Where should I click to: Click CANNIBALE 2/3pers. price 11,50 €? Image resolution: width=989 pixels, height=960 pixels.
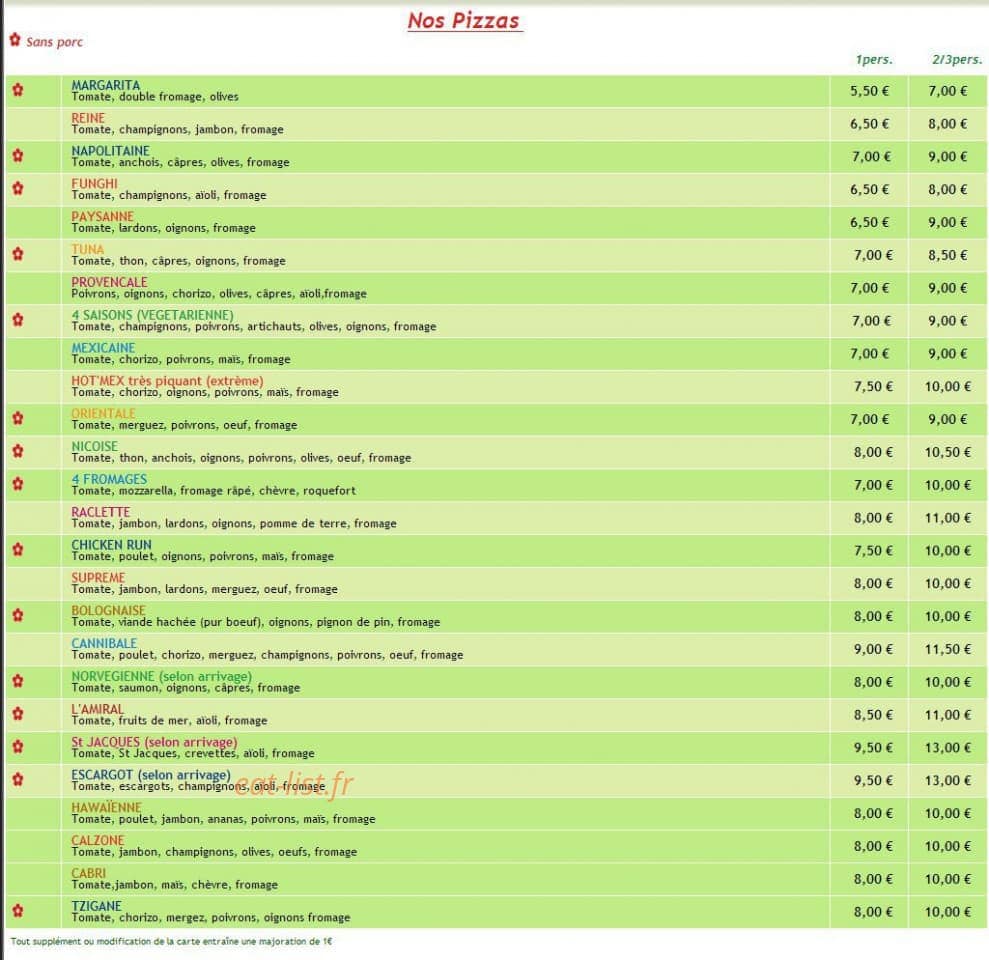coord(947,648)
